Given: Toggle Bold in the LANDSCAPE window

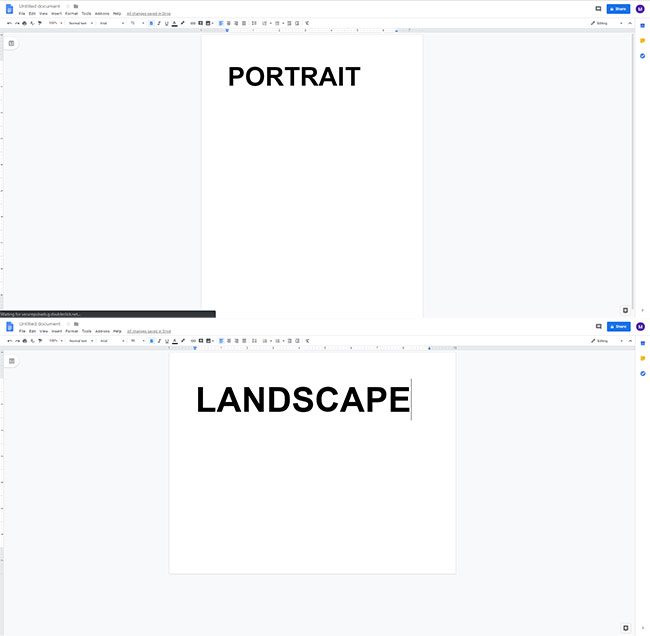Looking at the screenshot, I should 152,341.
